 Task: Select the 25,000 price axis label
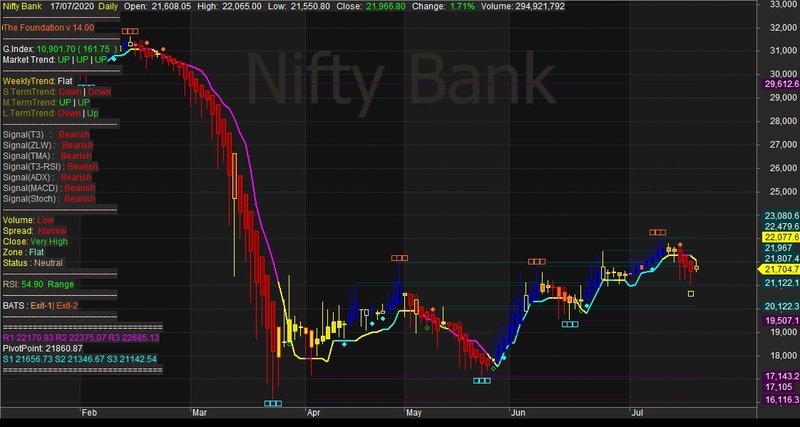tap(784, 192)
